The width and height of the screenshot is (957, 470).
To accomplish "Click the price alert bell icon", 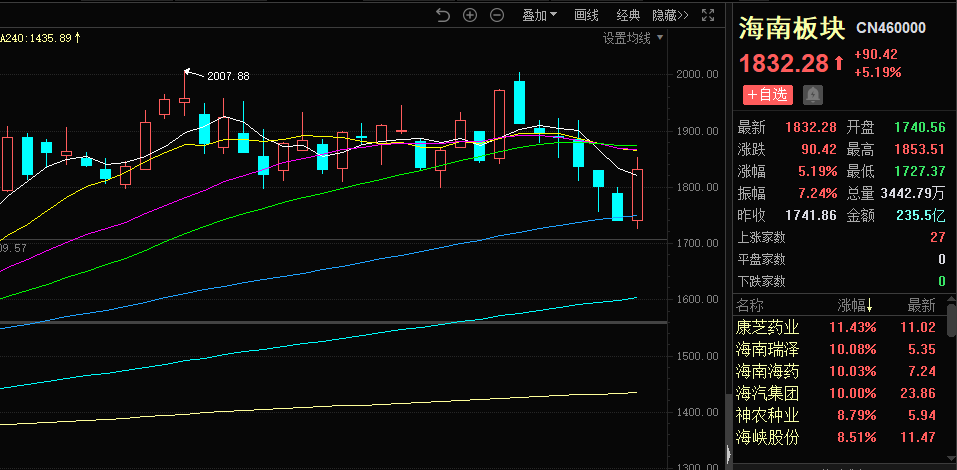I will (x=812, y=95).
